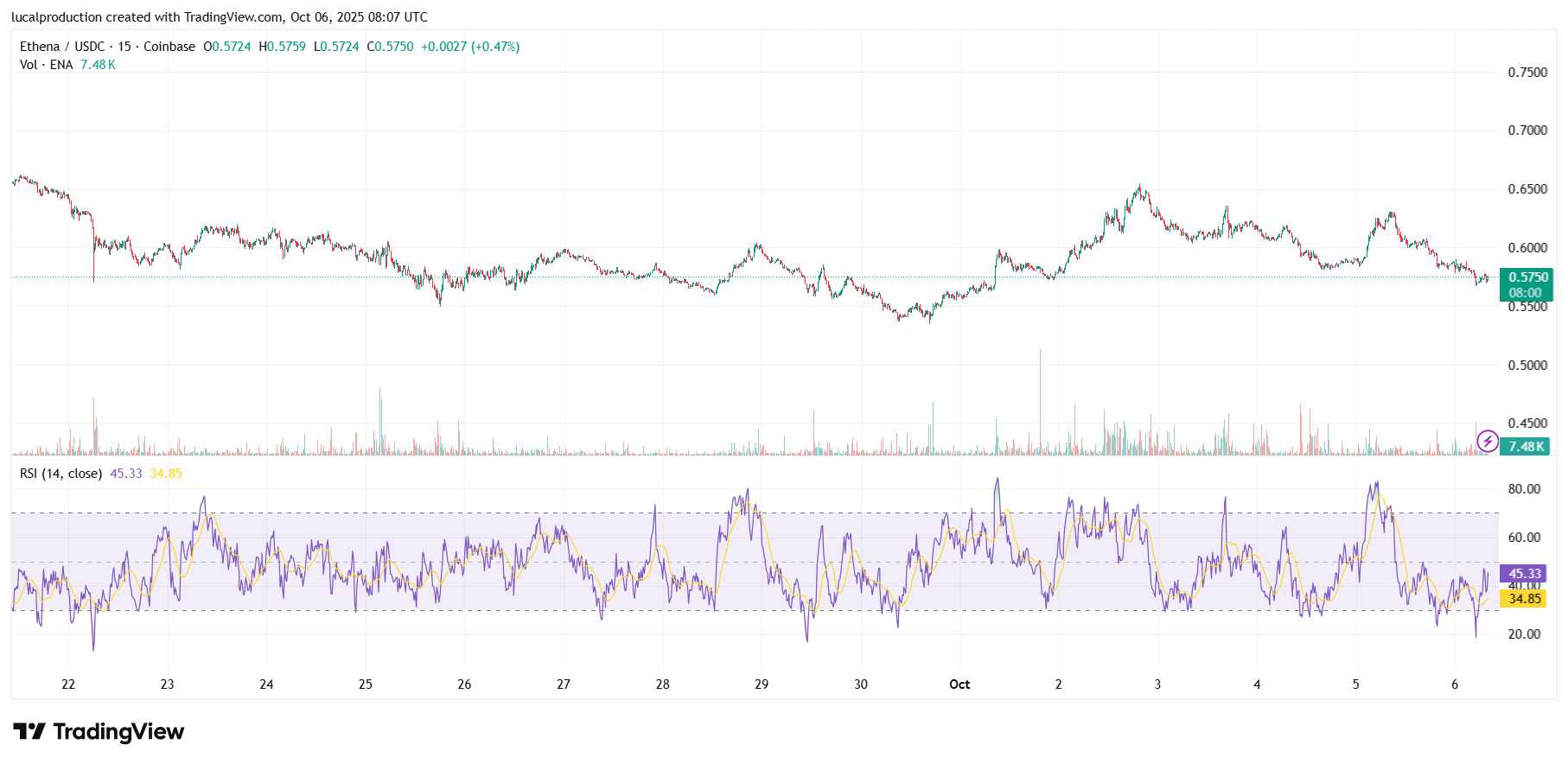Select date 6 on the time axis
The height and width of the screenshot is (764, 1568).
pos(1455,684)
